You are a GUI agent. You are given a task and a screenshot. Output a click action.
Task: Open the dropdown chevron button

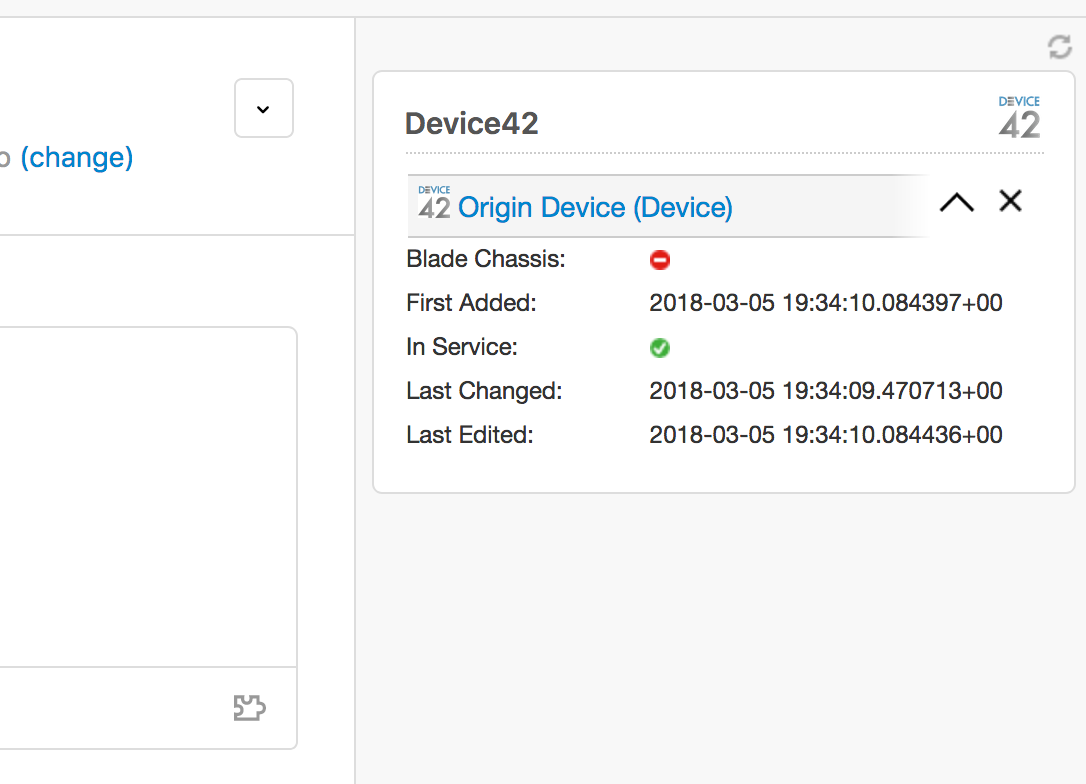pyautogui.click(x=263, y=108)
